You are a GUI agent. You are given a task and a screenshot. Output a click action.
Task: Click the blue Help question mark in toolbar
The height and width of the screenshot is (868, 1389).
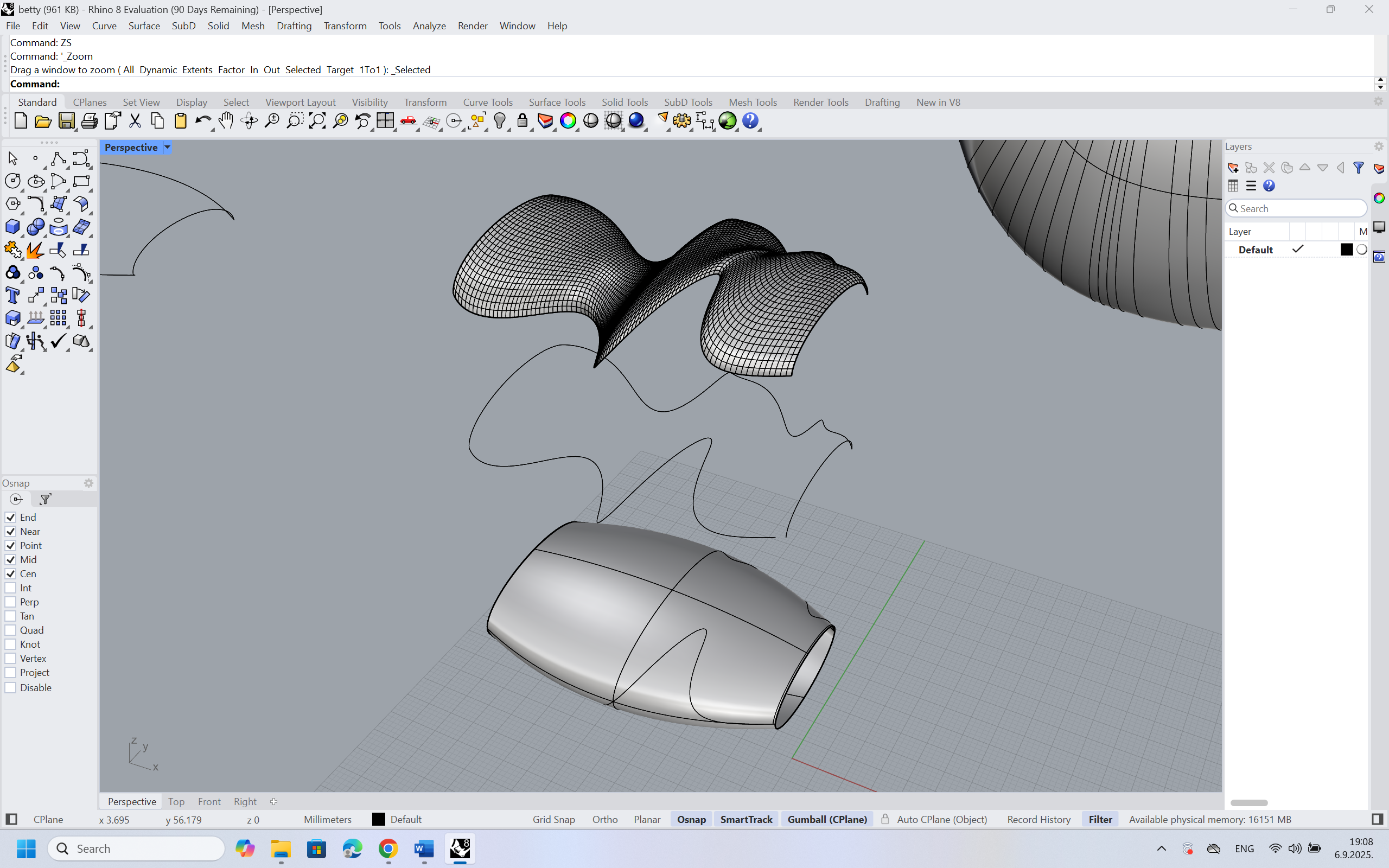(750, 121)
